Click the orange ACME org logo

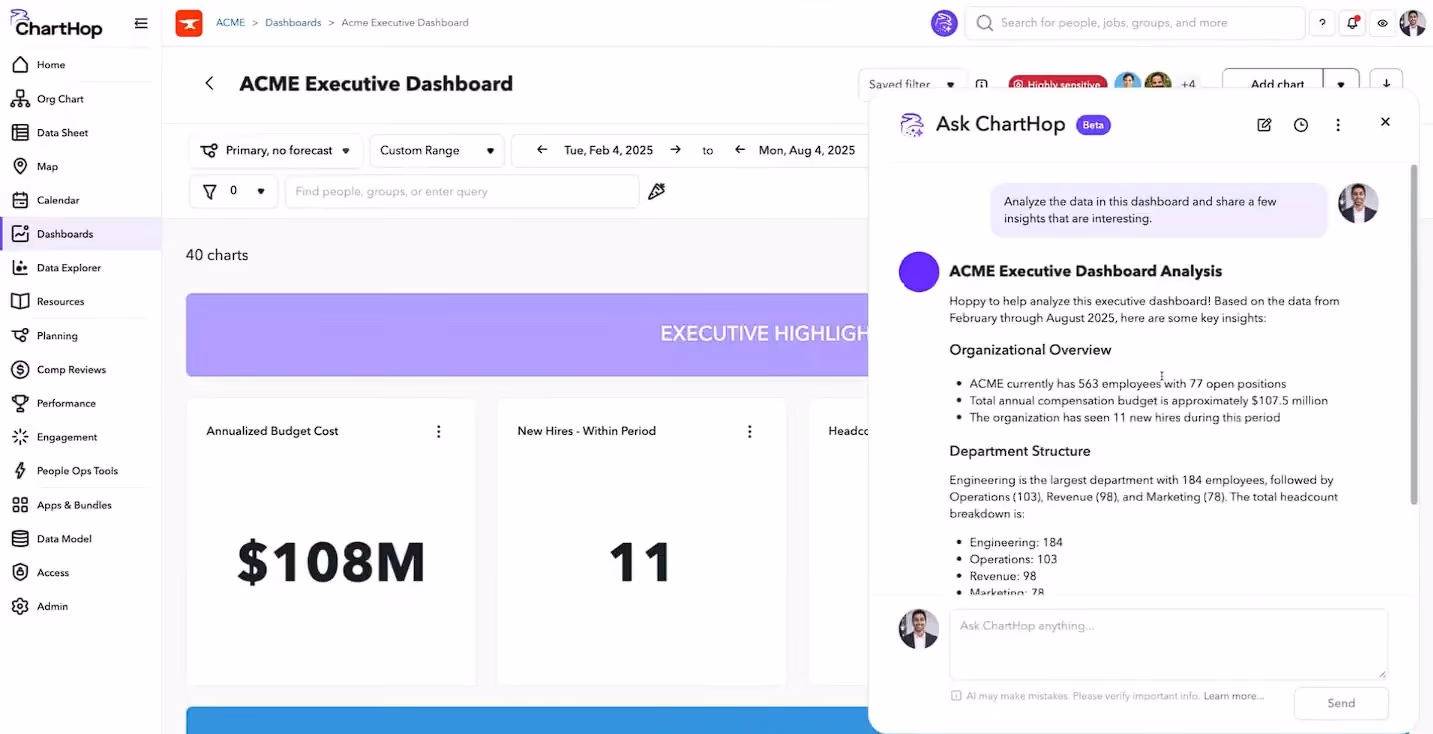[x=189, y=23]
